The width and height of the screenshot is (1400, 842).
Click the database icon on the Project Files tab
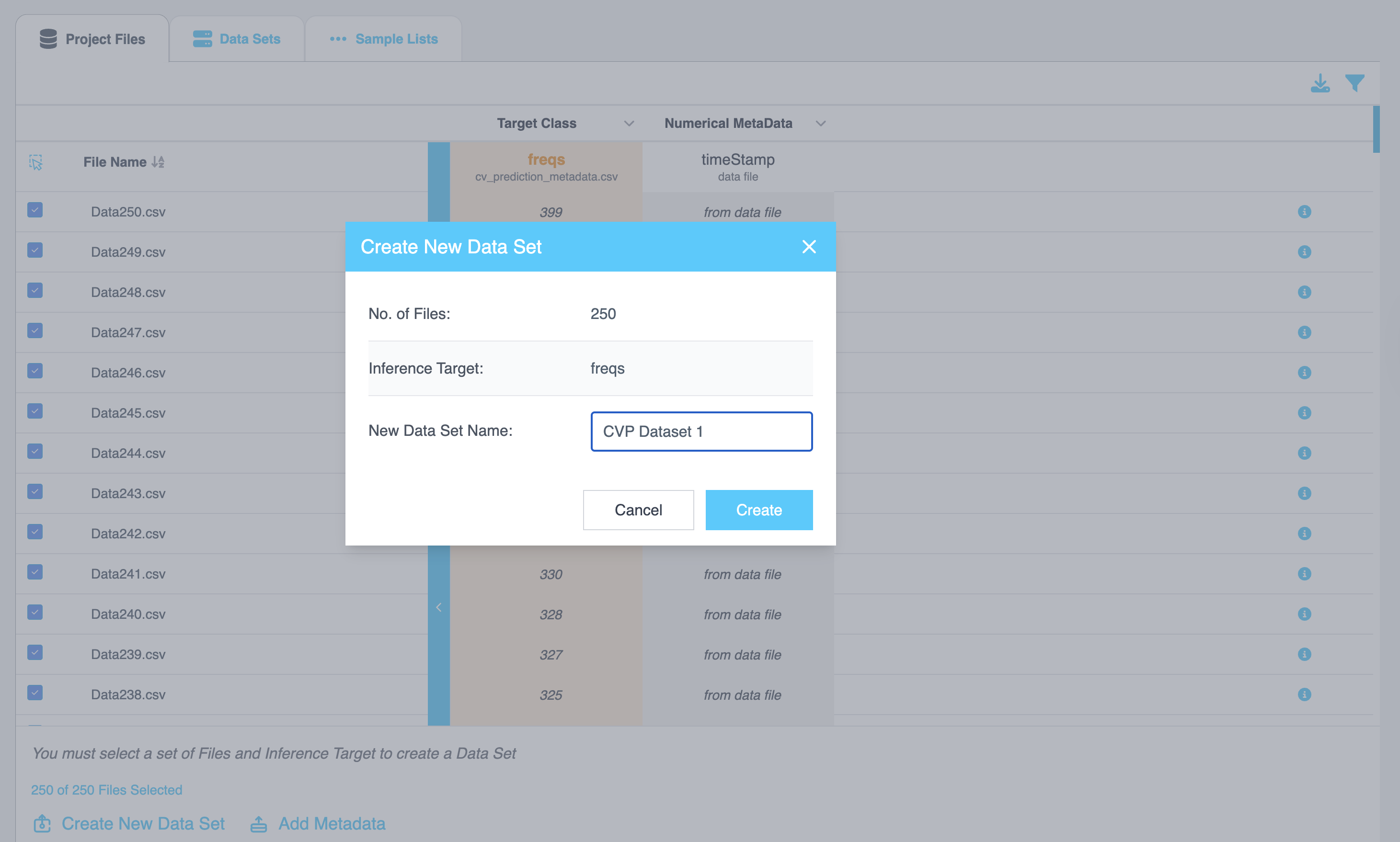(48, 39)
